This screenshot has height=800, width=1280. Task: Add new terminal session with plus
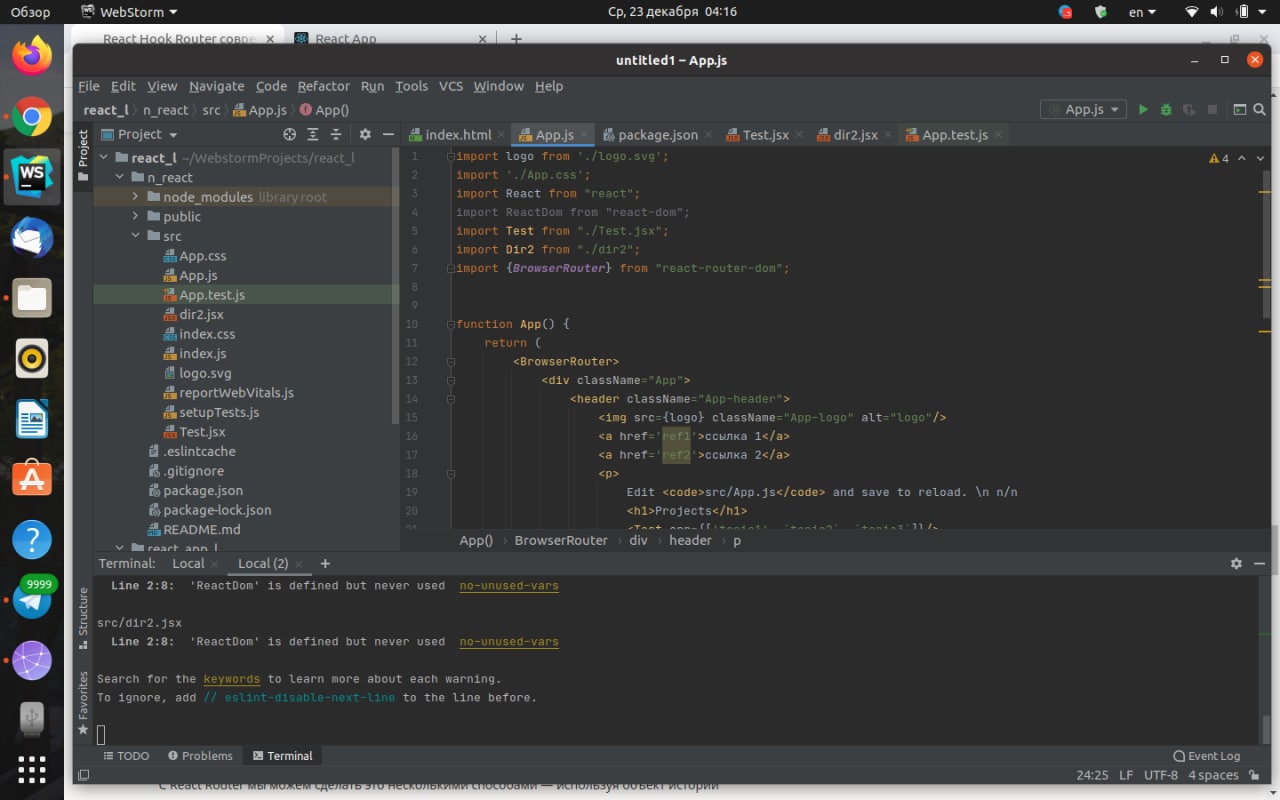pyautogui.click(x=325, y=564)
